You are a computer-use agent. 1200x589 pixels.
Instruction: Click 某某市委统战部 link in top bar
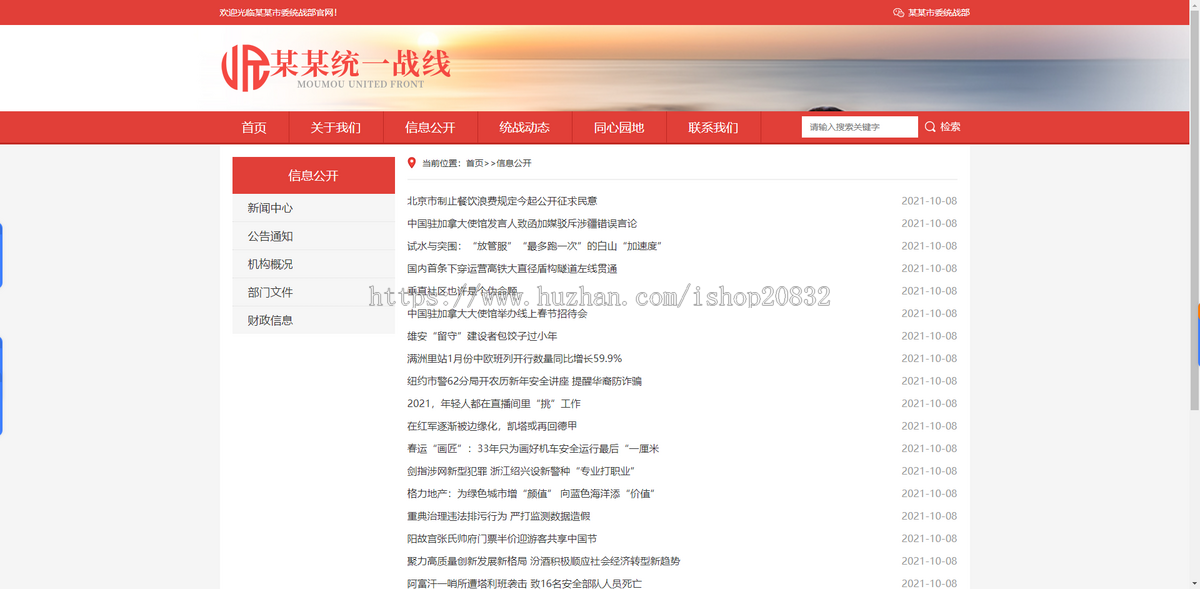pos(939,13)
